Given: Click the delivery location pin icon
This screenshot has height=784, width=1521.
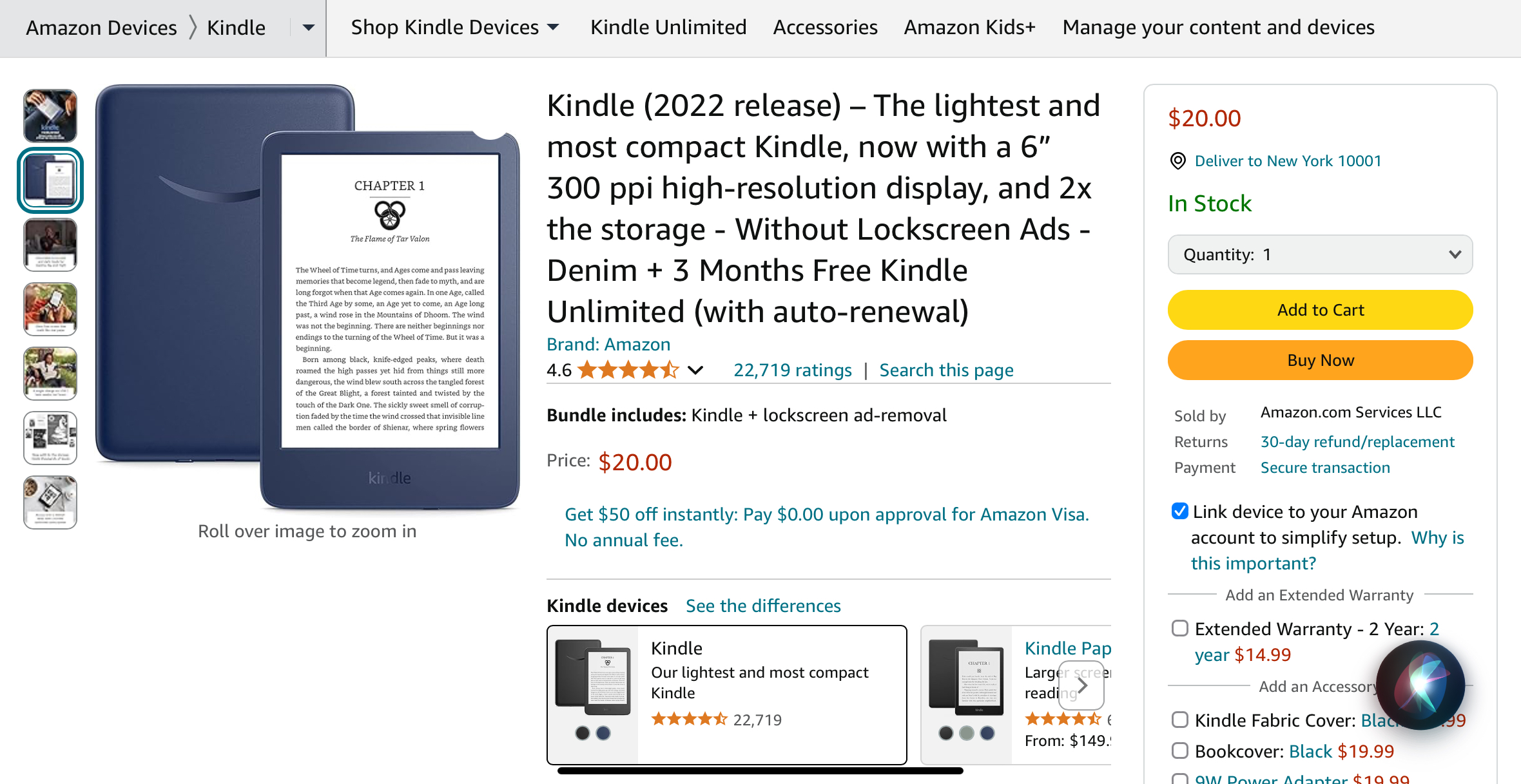Looking at the screenshot, I should coord(1177,161).
